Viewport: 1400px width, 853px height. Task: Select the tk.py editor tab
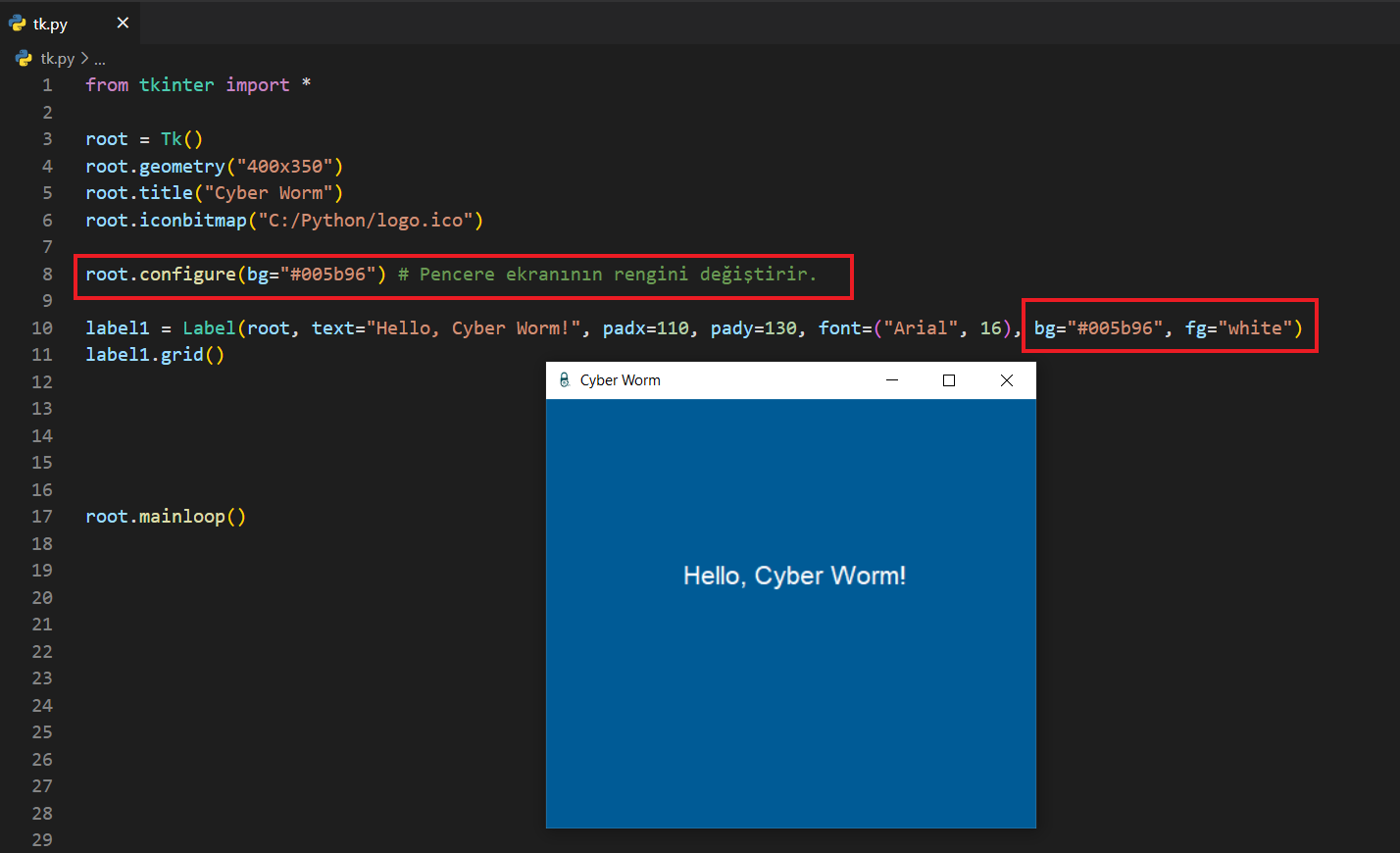coord(51,24)
